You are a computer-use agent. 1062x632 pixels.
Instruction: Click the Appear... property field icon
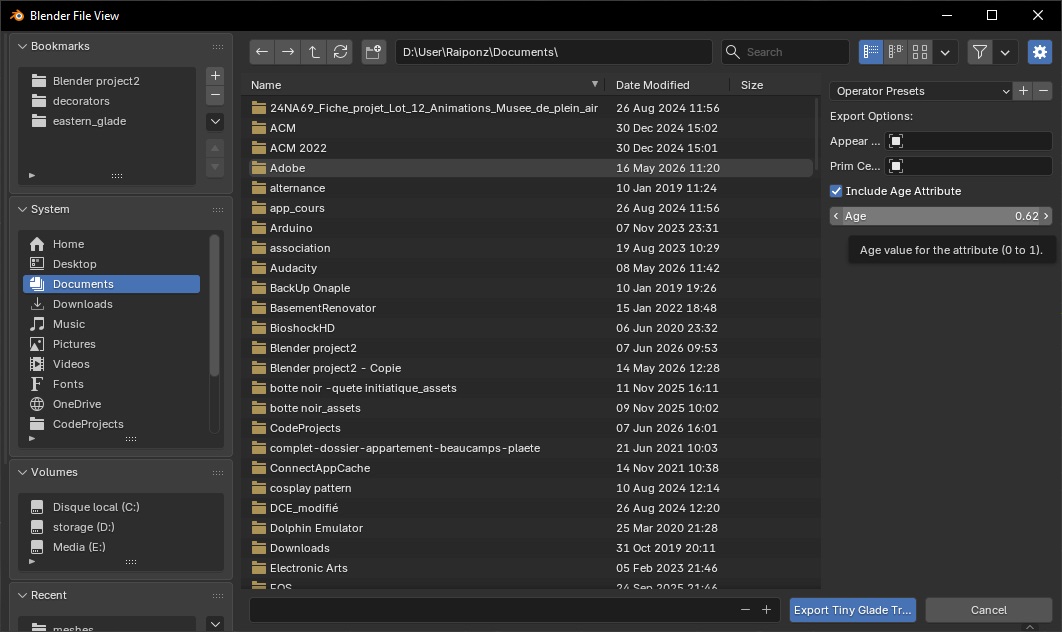(x=895, y=141)
